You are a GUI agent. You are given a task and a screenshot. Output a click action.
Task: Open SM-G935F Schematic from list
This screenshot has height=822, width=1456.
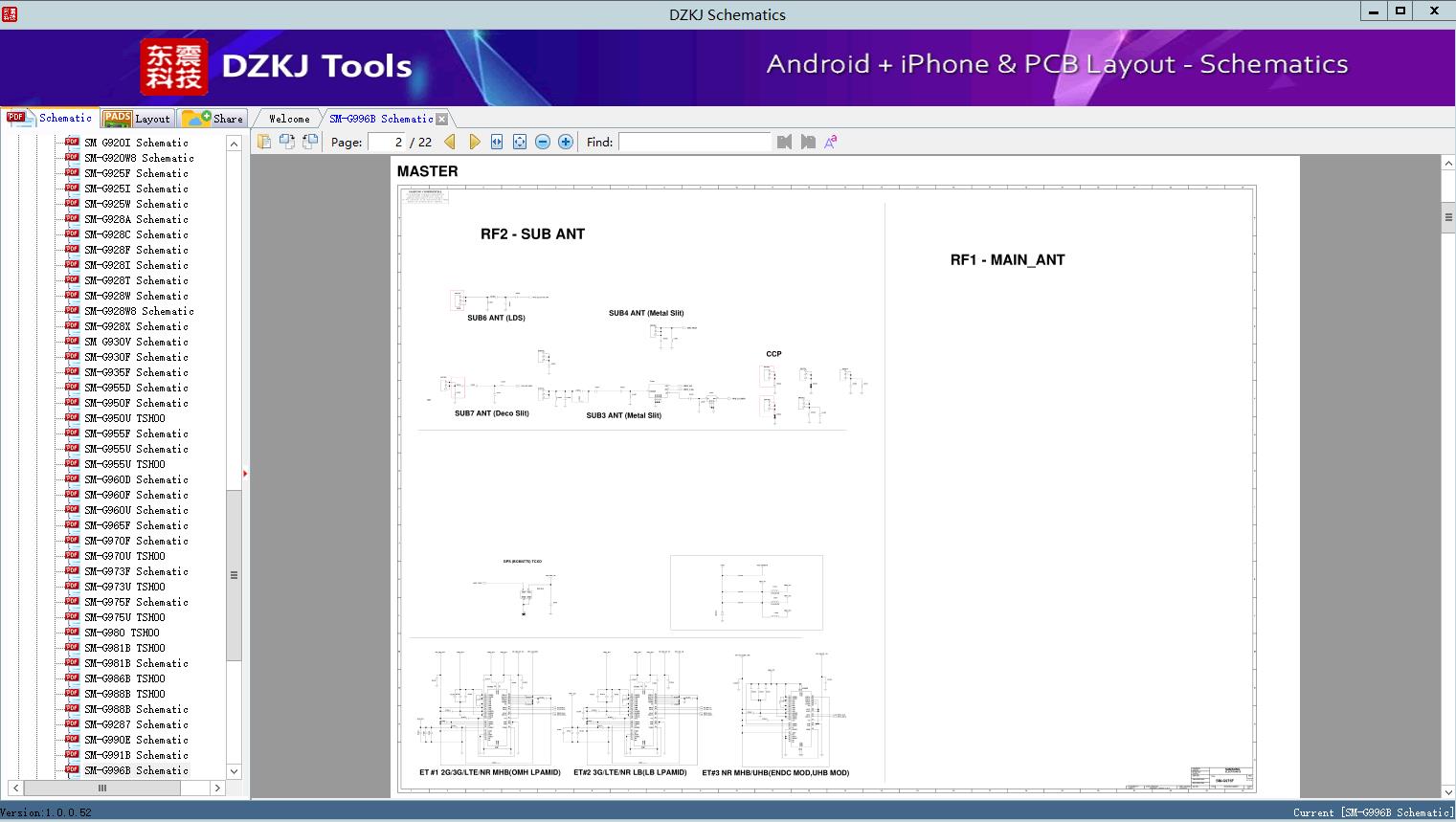(136, 372)
